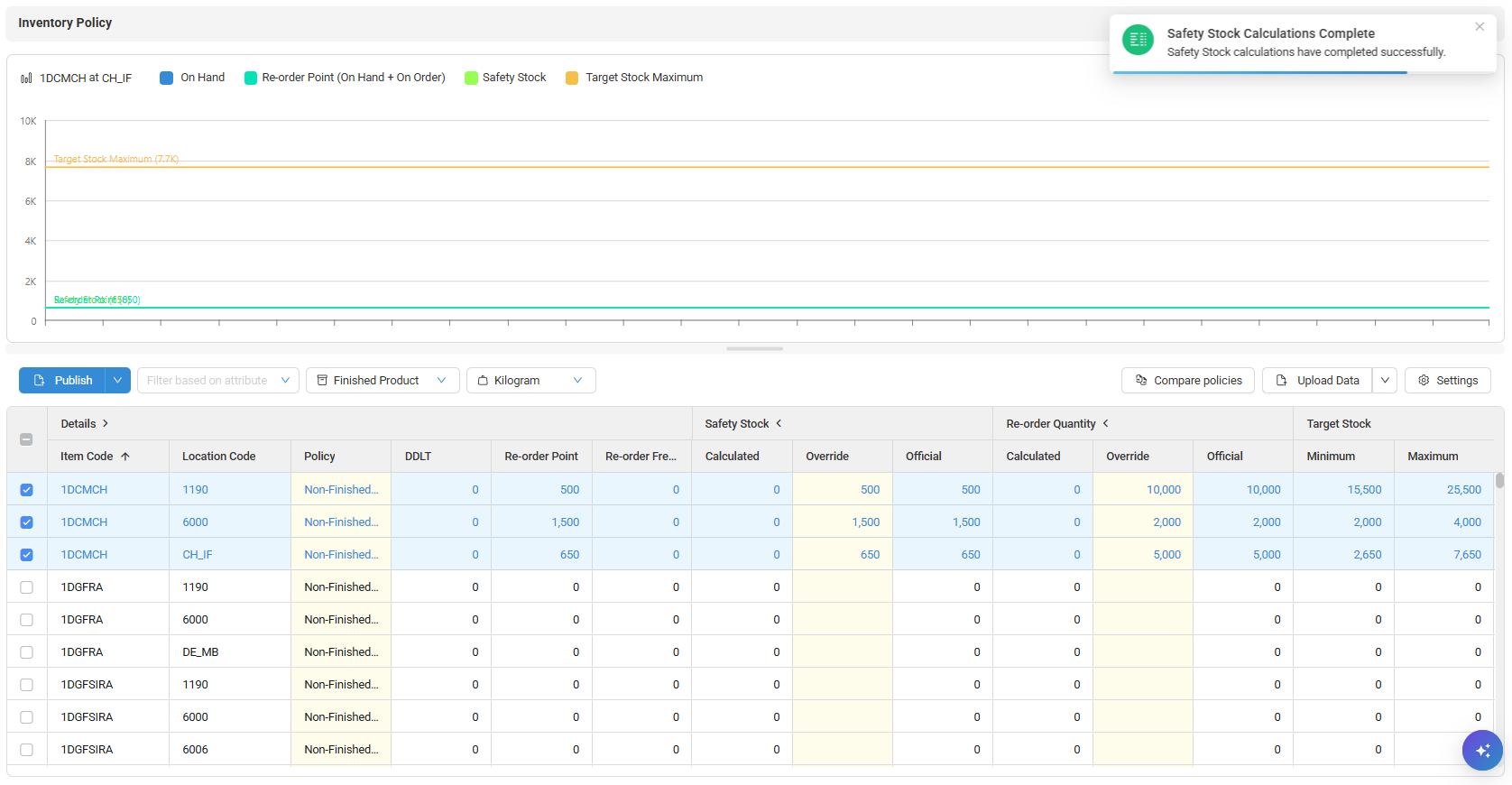Click the Compare policies button

point(1188,381)
